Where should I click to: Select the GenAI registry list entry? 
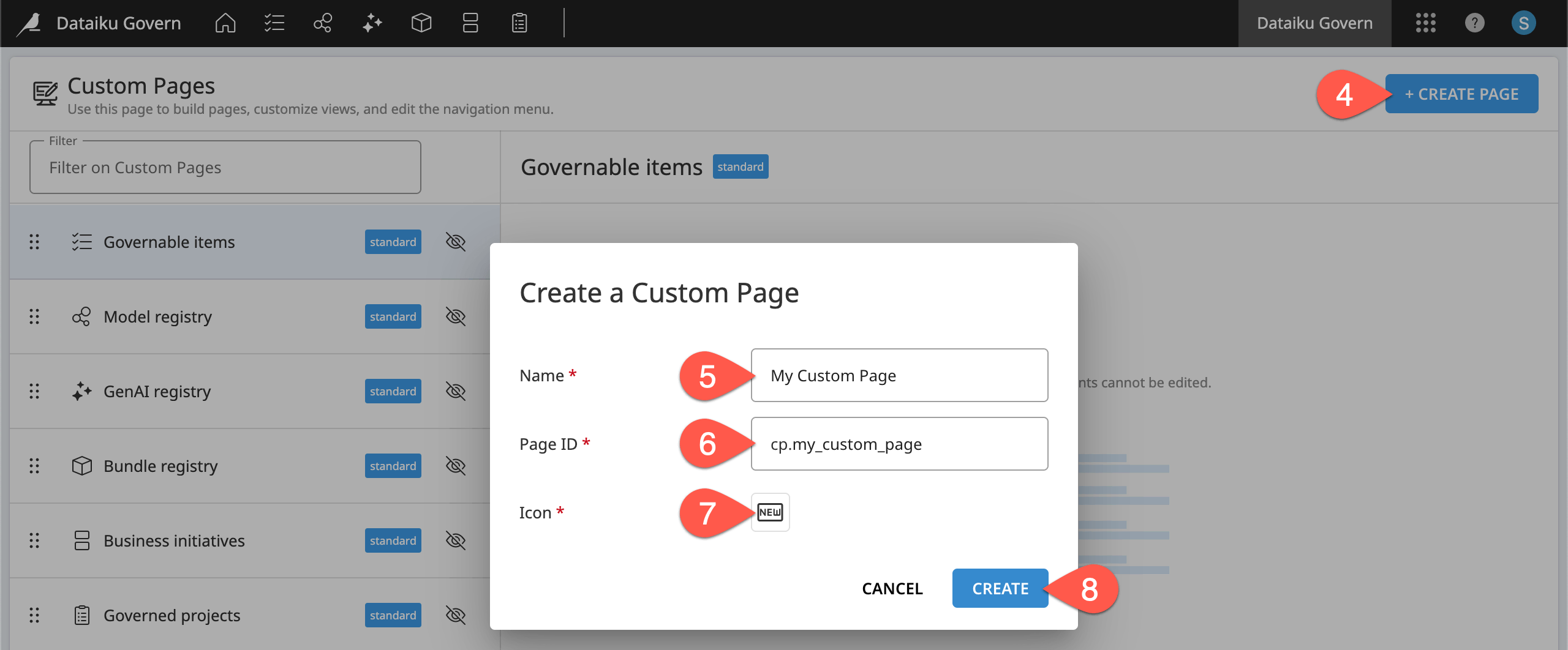click(157, 391)
